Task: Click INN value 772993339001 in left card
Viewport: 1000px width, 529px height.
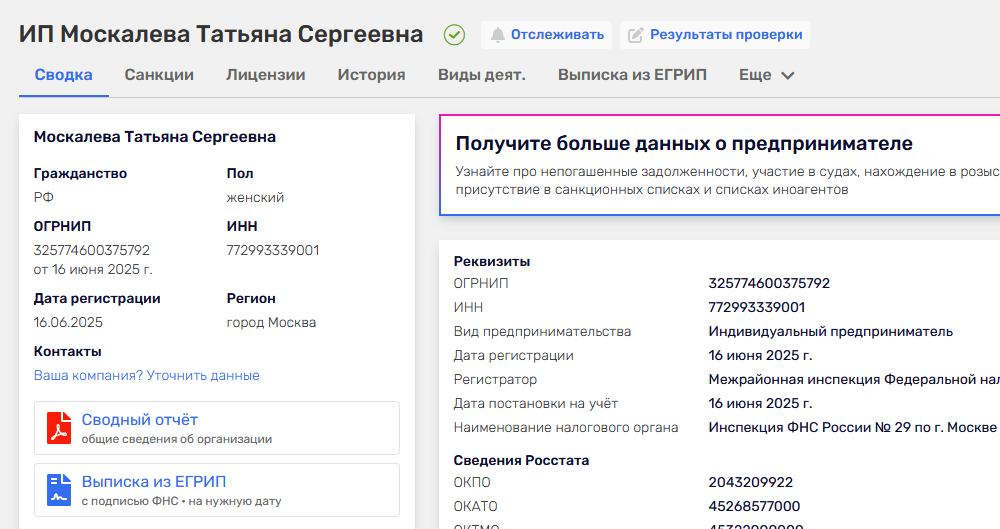Action: coord(273,250)
